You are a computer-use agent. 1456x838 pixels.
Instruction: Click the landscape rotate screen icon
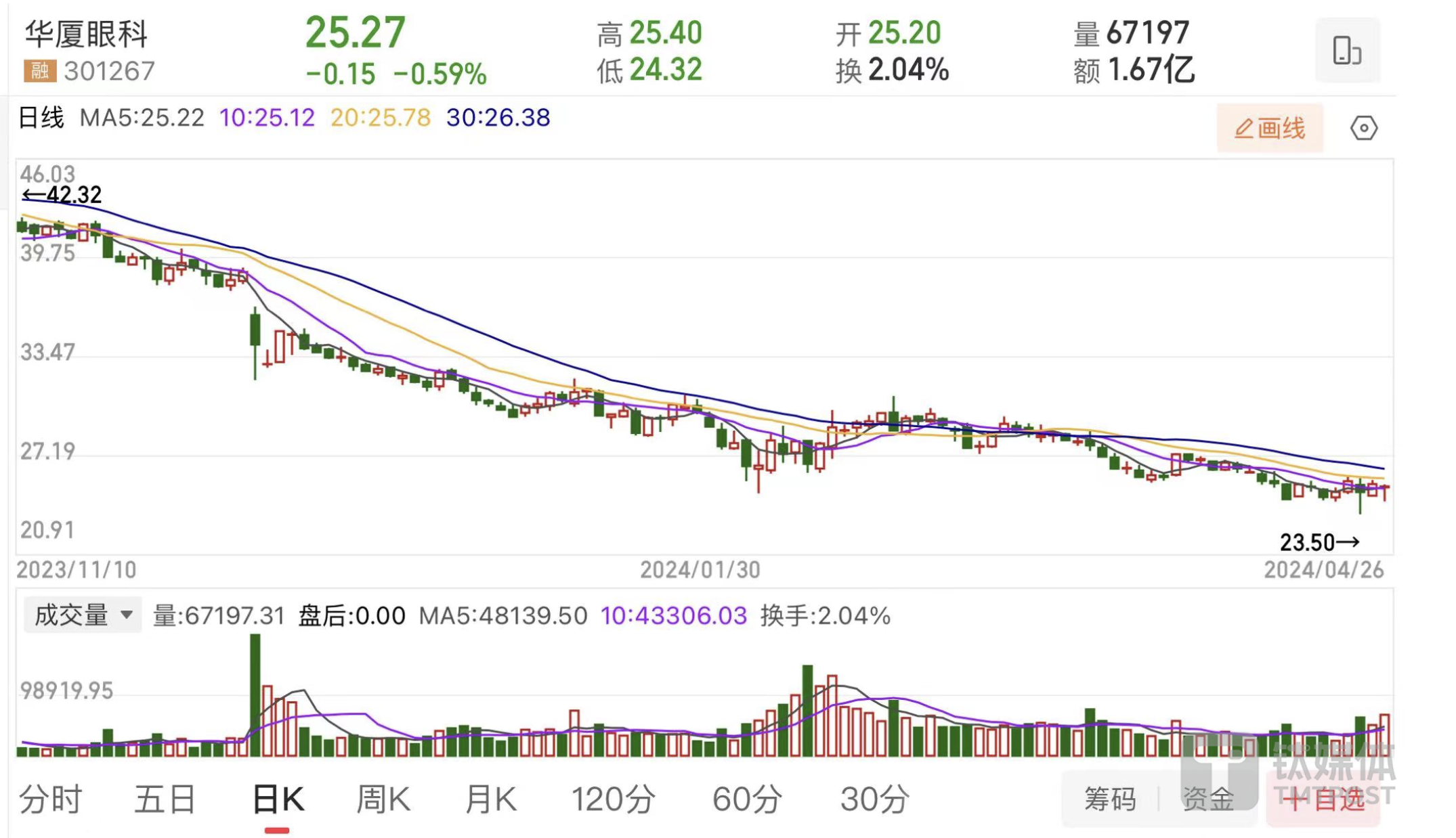[x=1346, y=51]
